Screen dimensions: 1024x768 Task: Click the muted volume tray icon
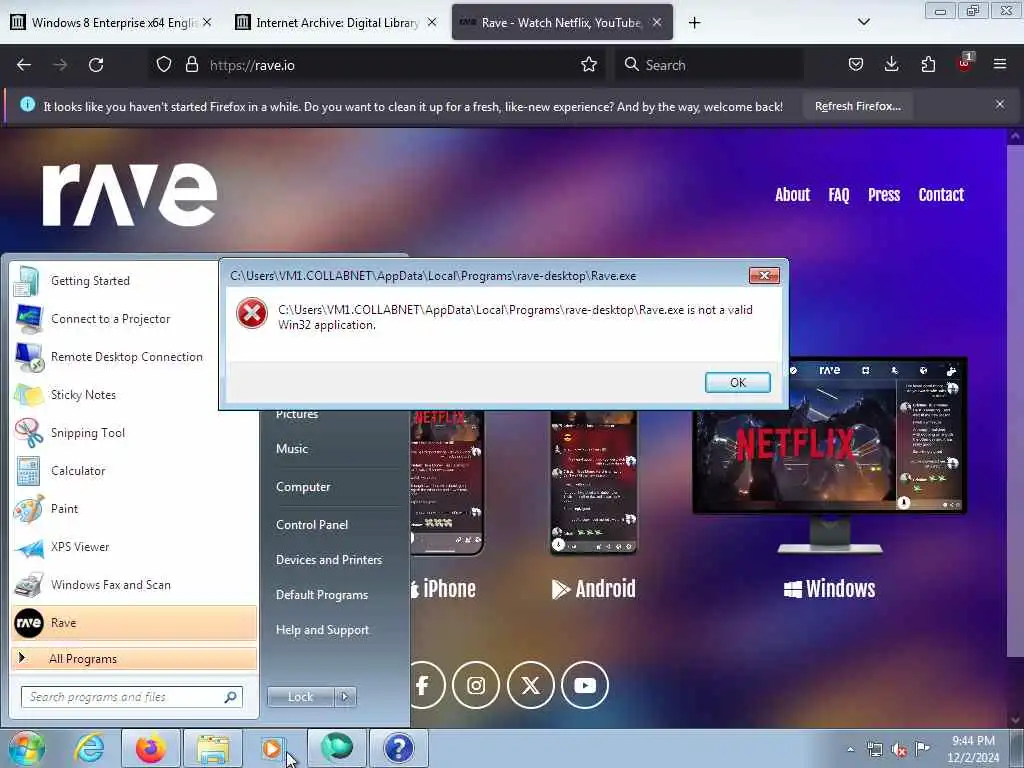coord(899,749)
